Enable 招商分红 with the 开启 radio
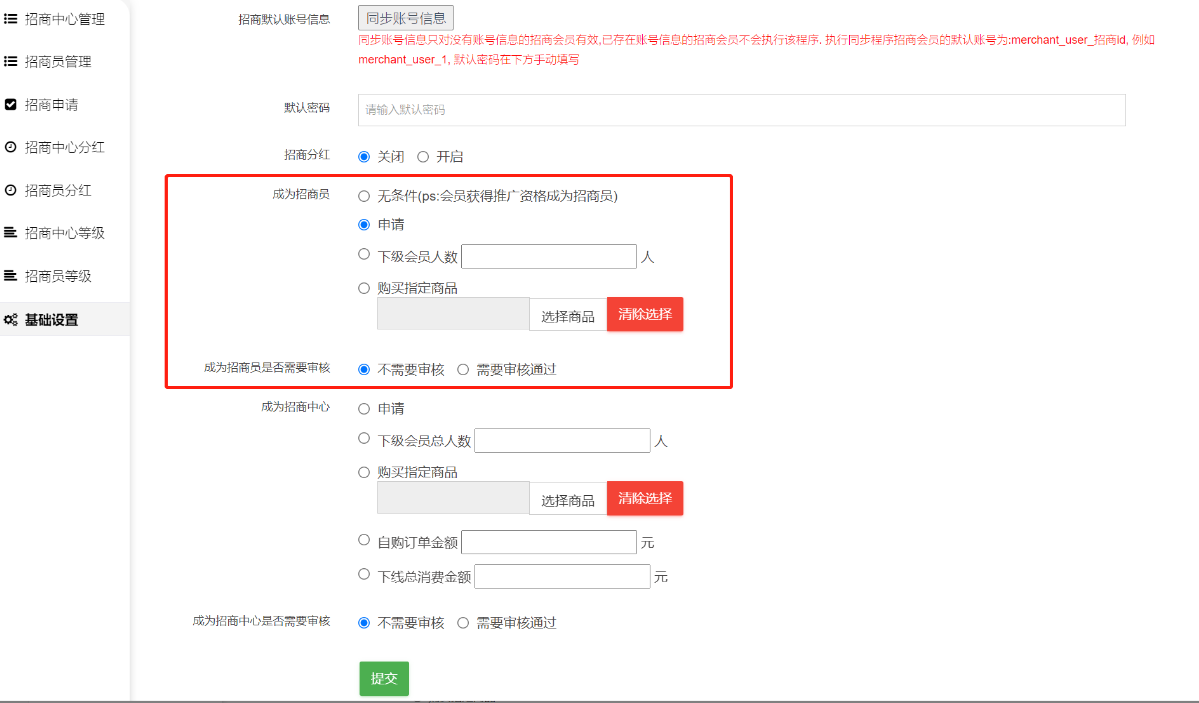The image size is (1199, 703). coord(423,157)
